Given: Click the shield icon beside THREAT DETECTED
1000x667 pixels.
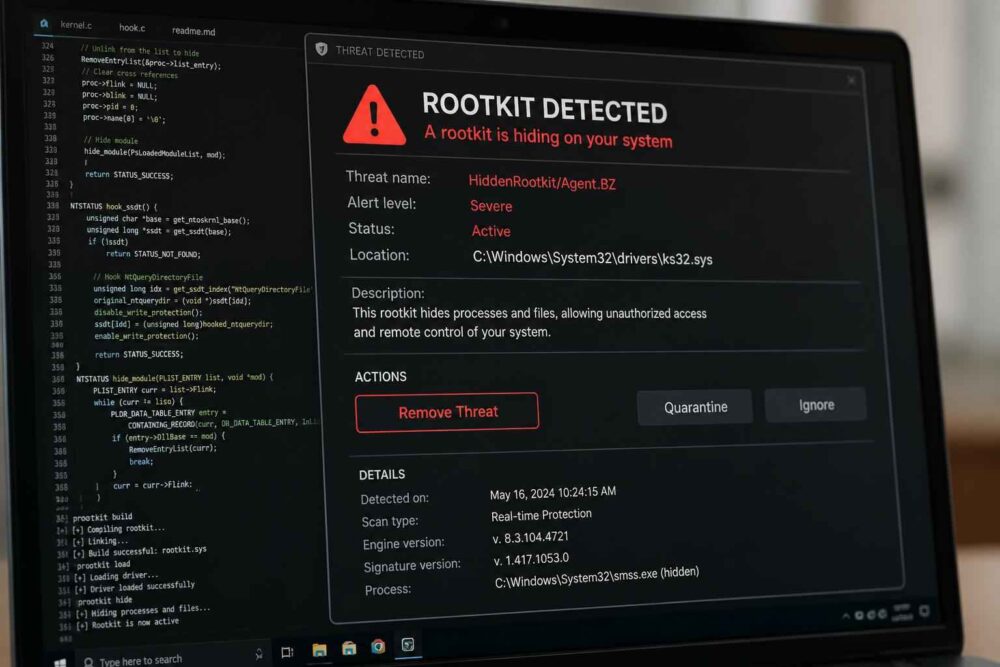Looking at the screenshot, I should coord(321,49).
